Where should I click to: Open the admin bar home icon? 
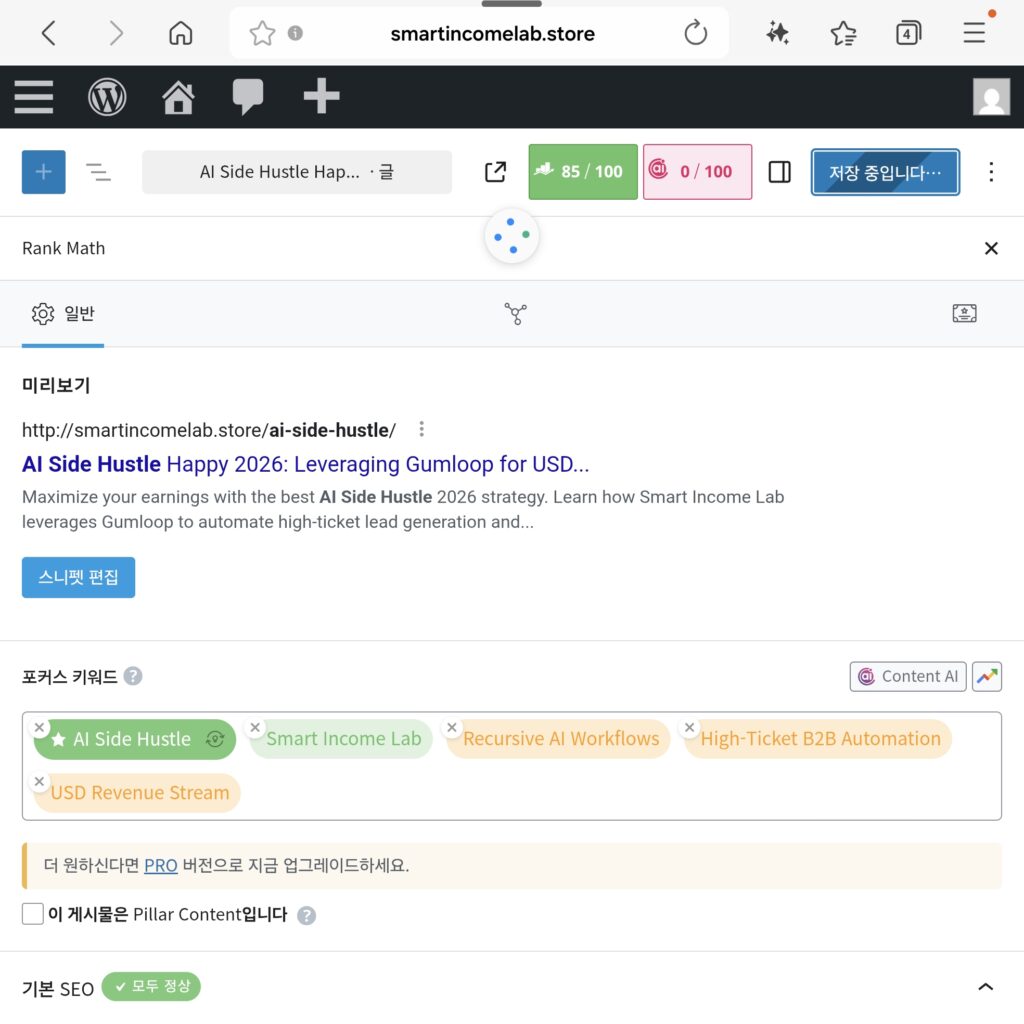click(x=178, y=97)
